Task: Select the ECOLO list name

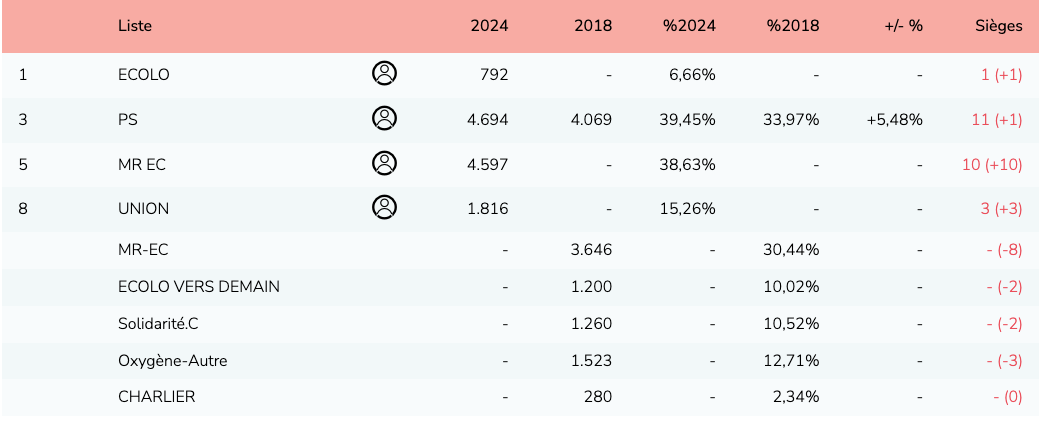Action: click(144, 74)
